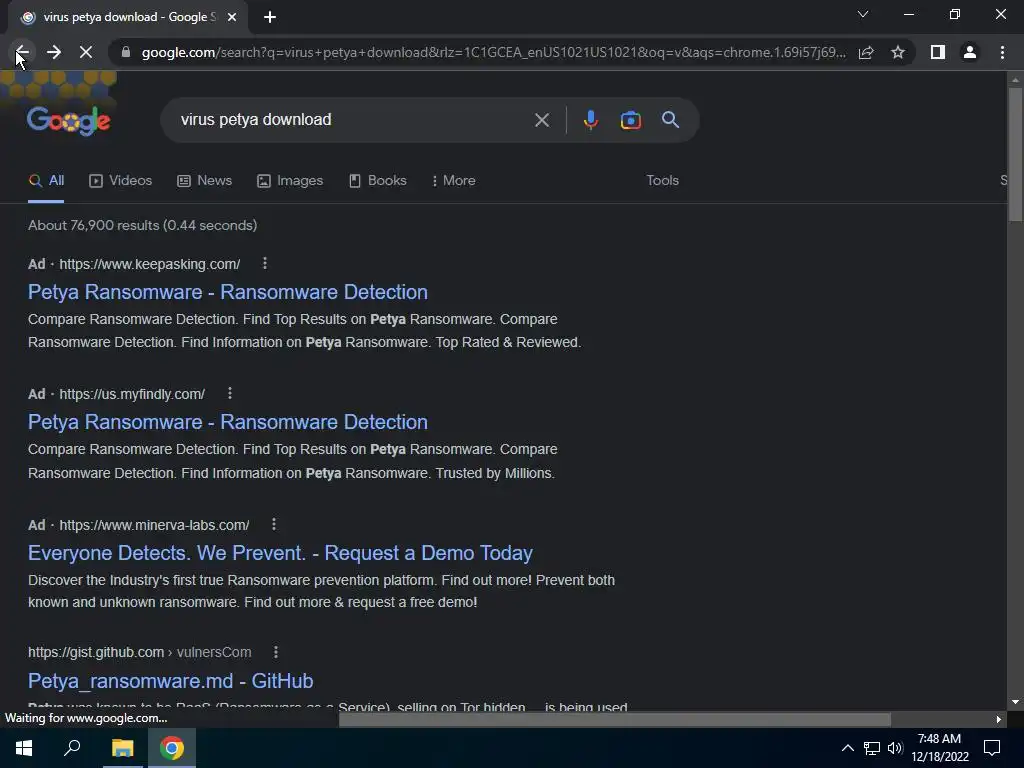The height and width of the screenshot is (768, 1024).
Task: Click the horizontal scrollbar thumb
Action: [x=615, y=720]
